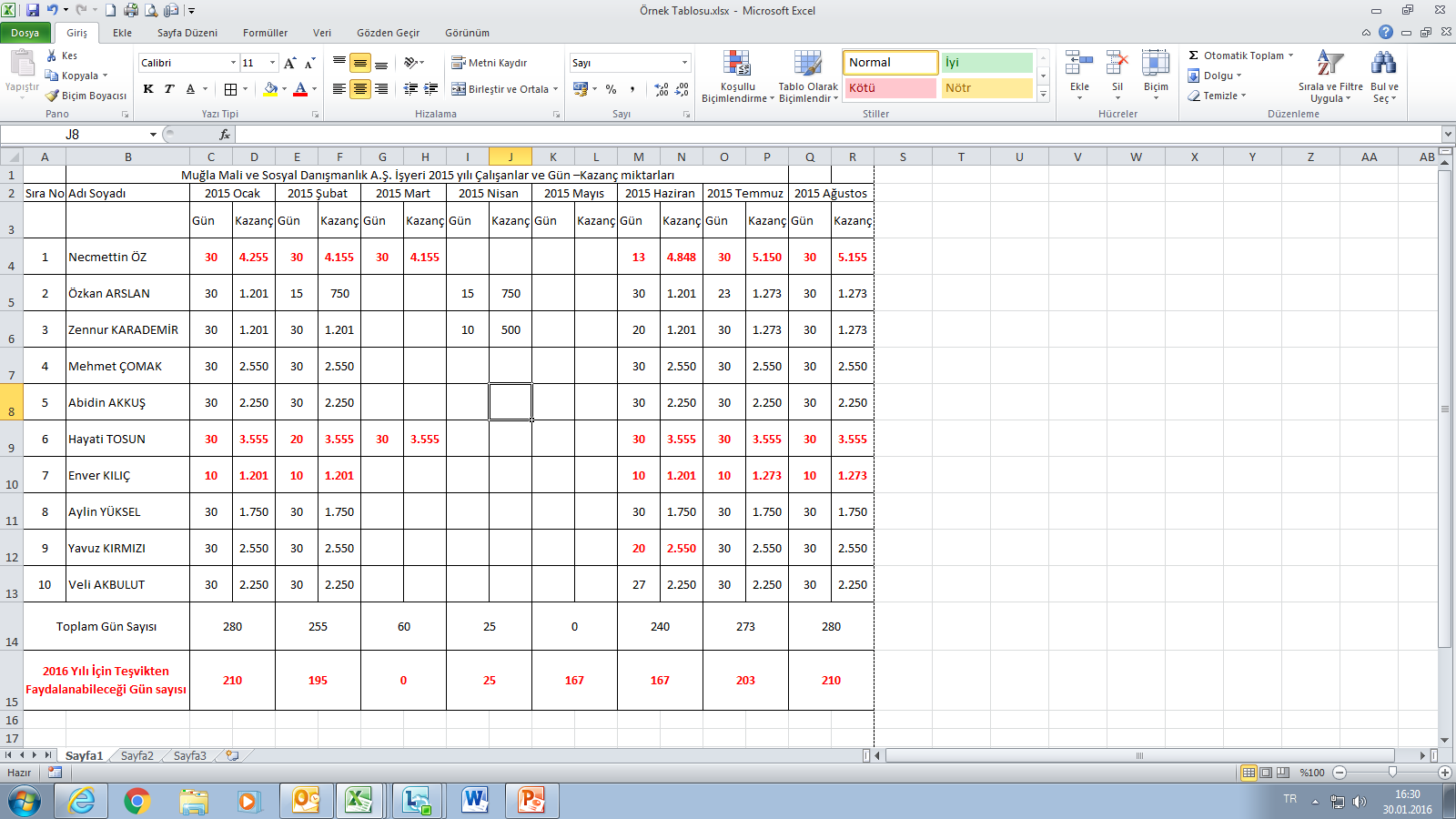Switch to the Ekle ribbon tab

coord(122,33)
